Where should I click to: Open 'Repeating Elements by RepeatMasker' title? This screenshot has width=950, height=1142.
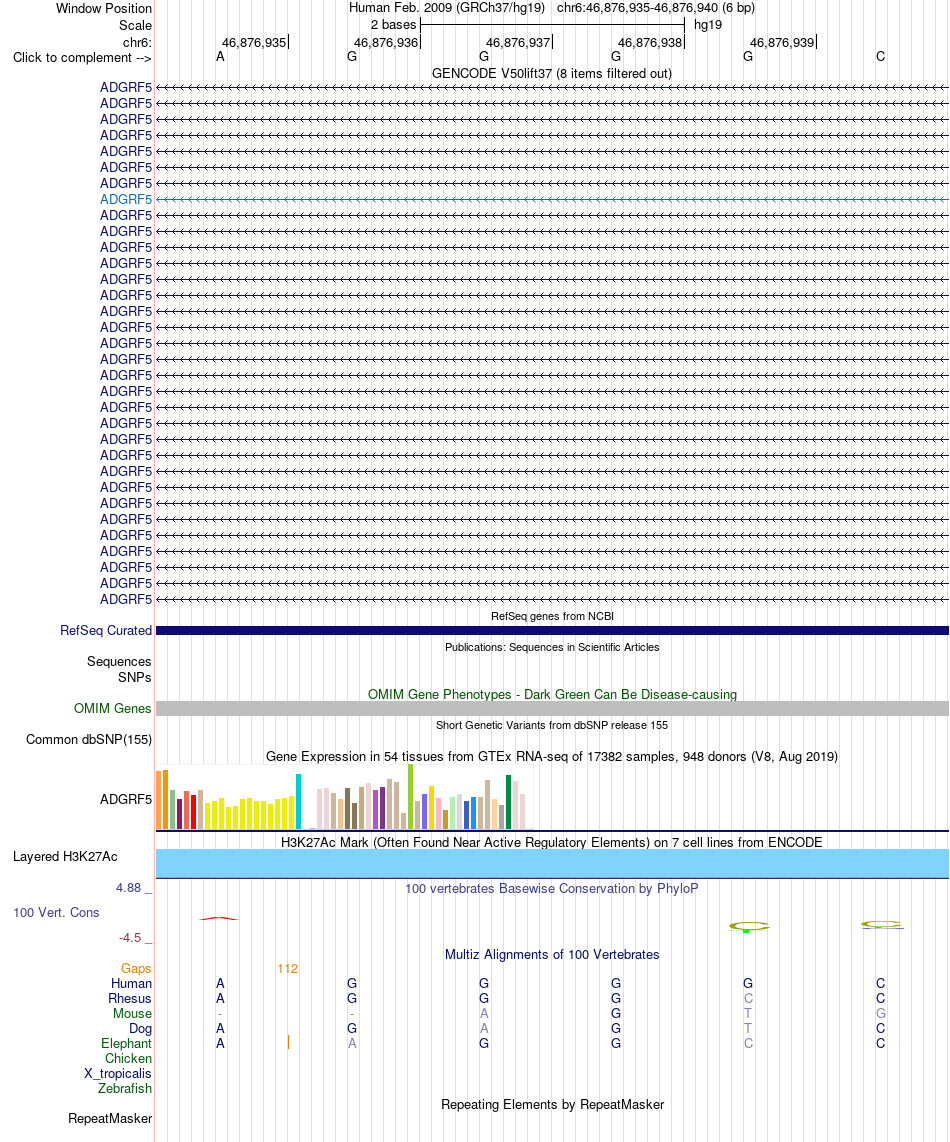[x=552, y=1105]
